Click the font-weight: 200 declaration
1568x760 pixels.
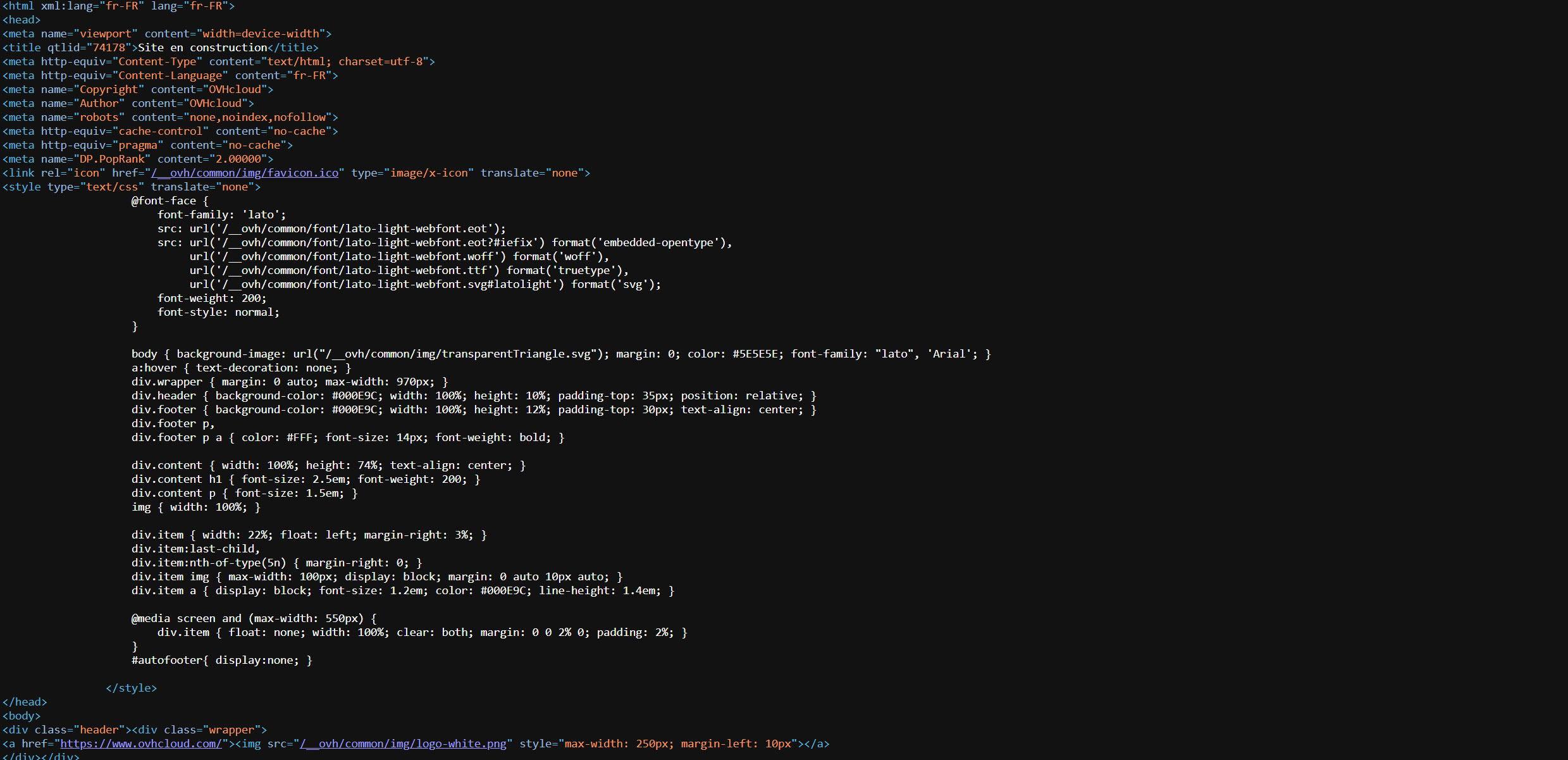pyautogui.click(x=211, y=298)
